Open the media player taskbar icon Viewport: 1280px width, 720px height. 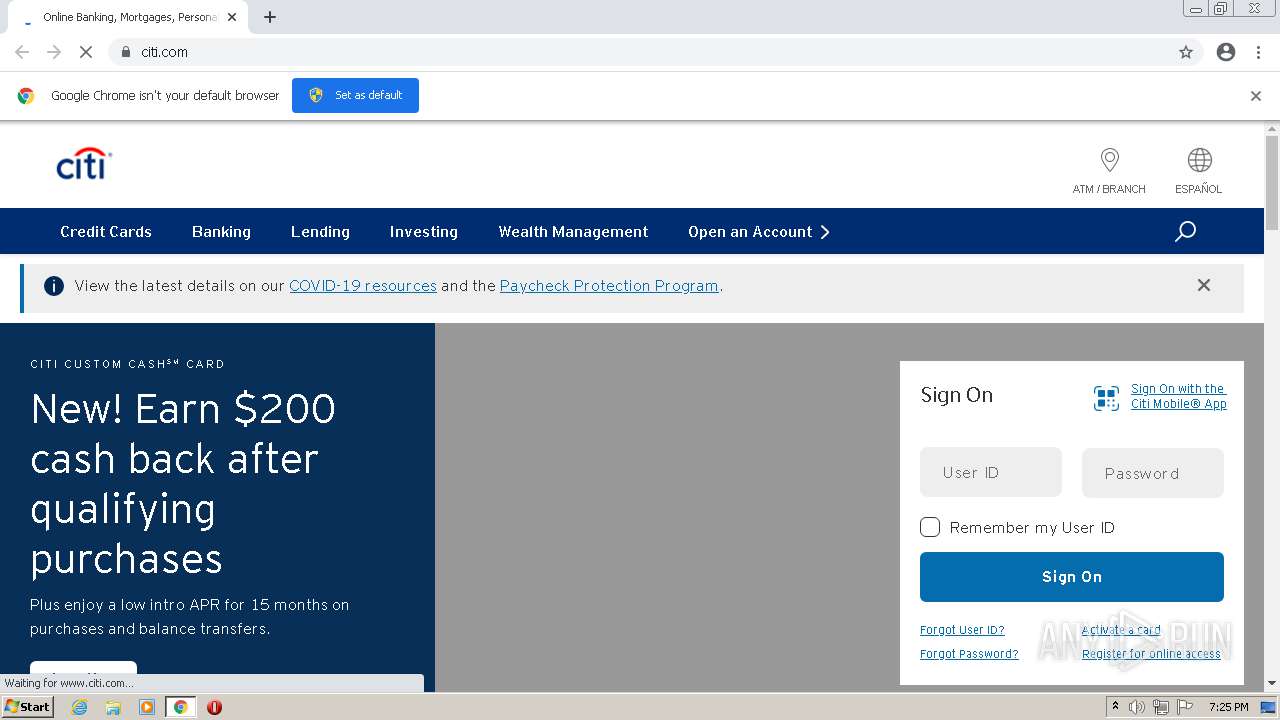[x=147, y=707]
